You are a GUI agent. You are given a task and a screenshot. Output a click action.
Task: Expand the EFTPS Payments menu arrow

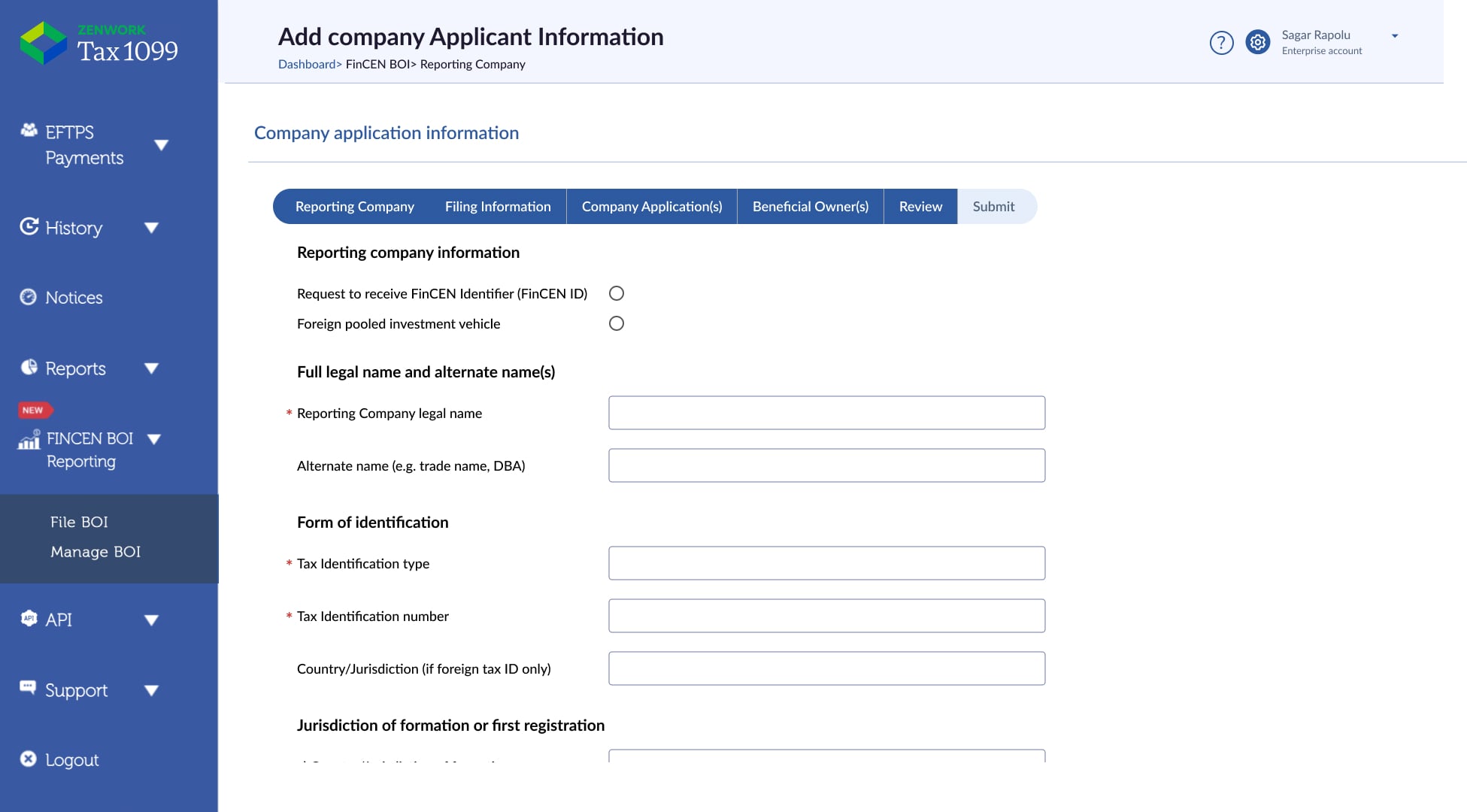161,144
